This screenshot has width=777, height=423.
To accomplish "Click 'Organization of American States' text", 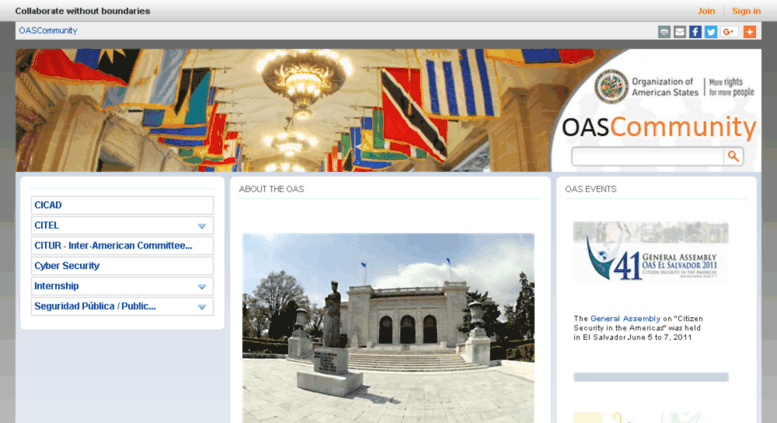I will click(665, 87).
